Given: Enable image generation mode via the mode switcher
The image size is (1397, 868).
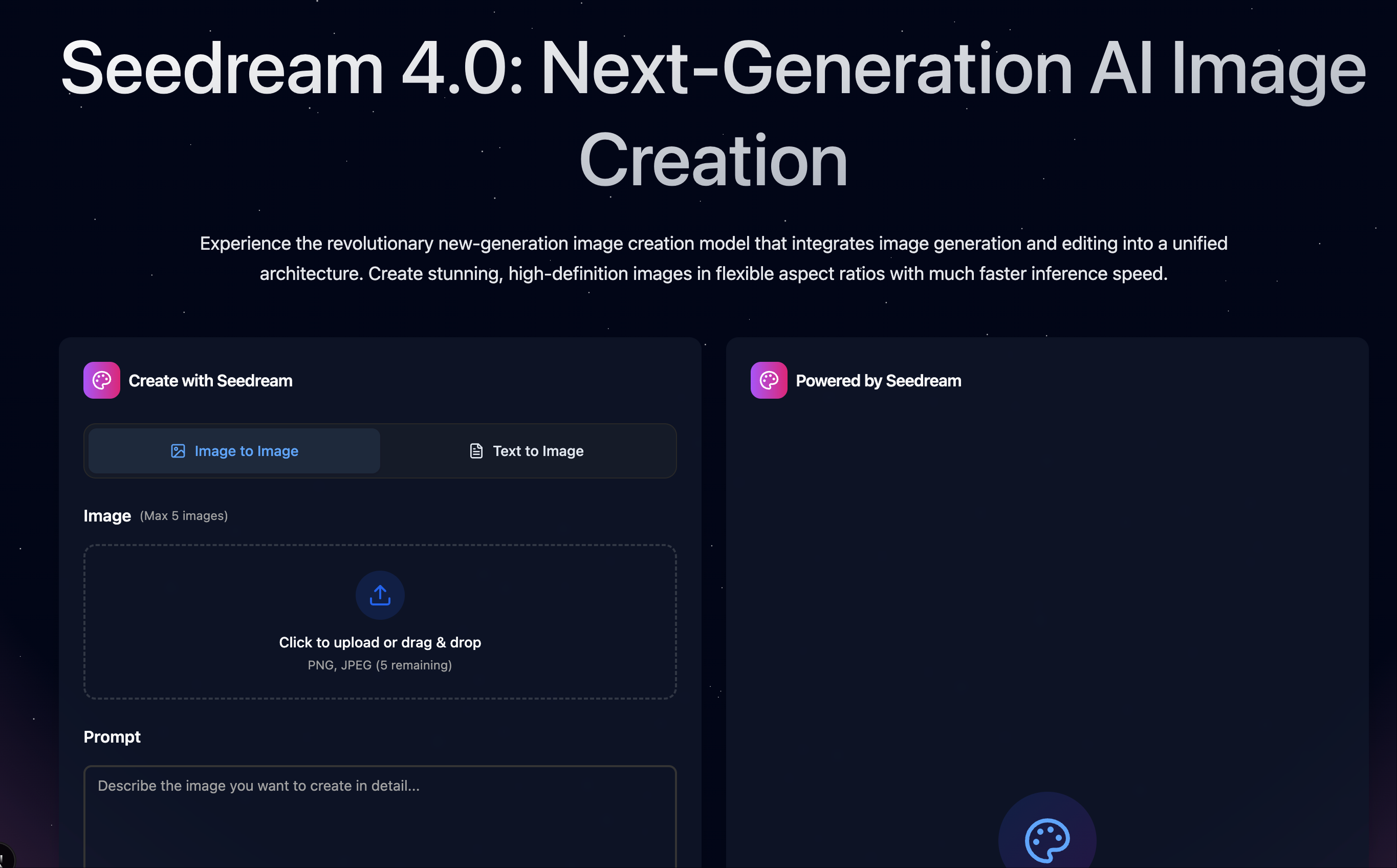Looking at the screenshot, I should click(233, 451).
